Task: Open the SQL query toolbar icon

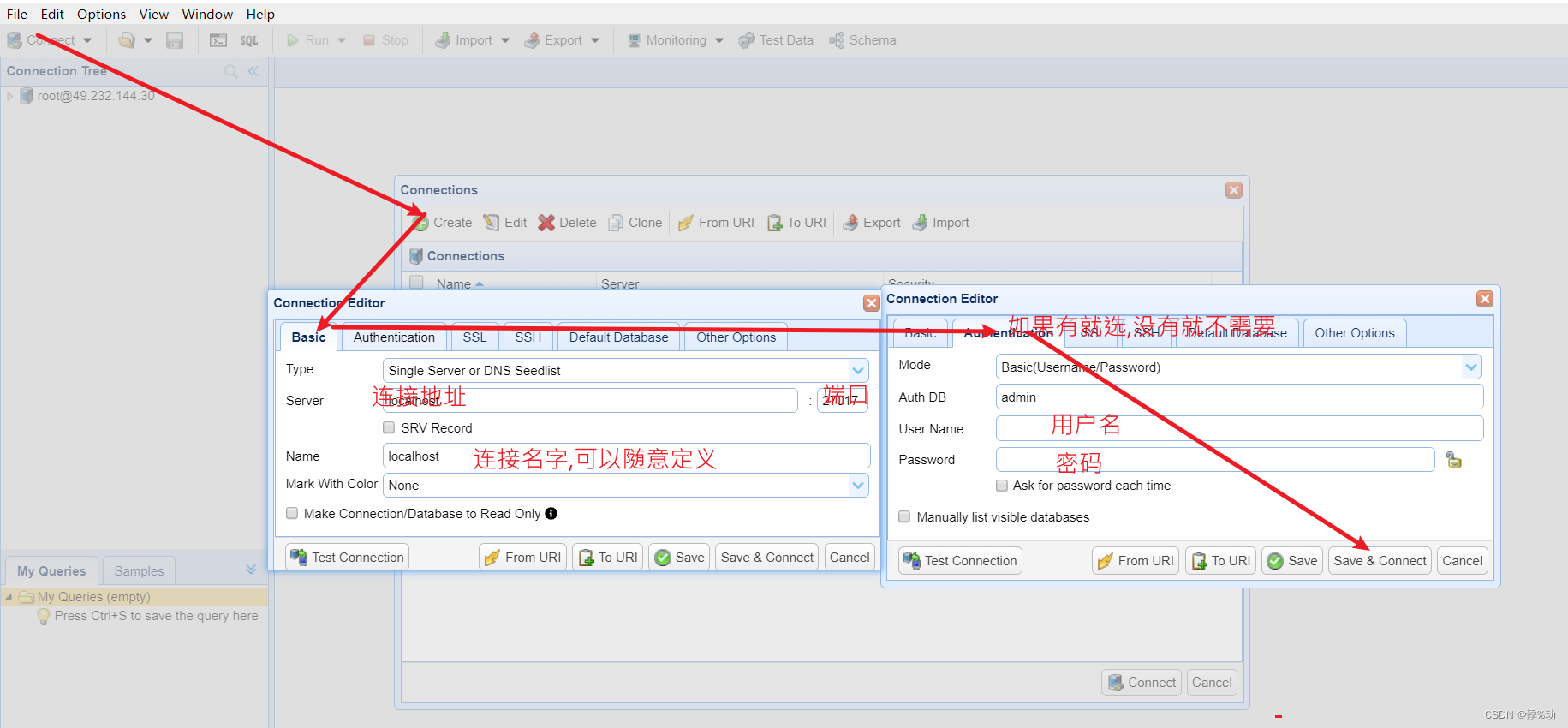Action: [249, 40]
